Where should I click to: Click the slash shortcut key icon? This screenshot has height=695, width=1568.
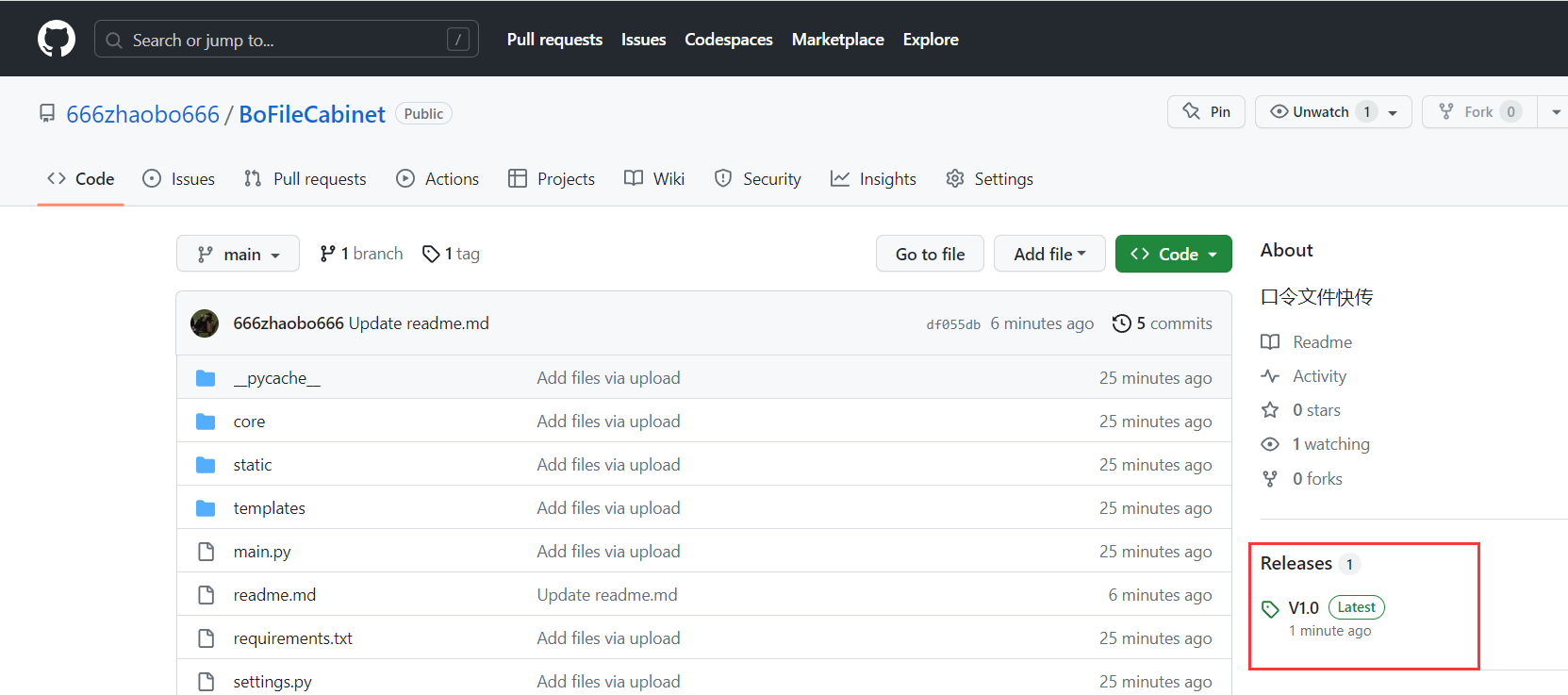click(x=458, y=40)
